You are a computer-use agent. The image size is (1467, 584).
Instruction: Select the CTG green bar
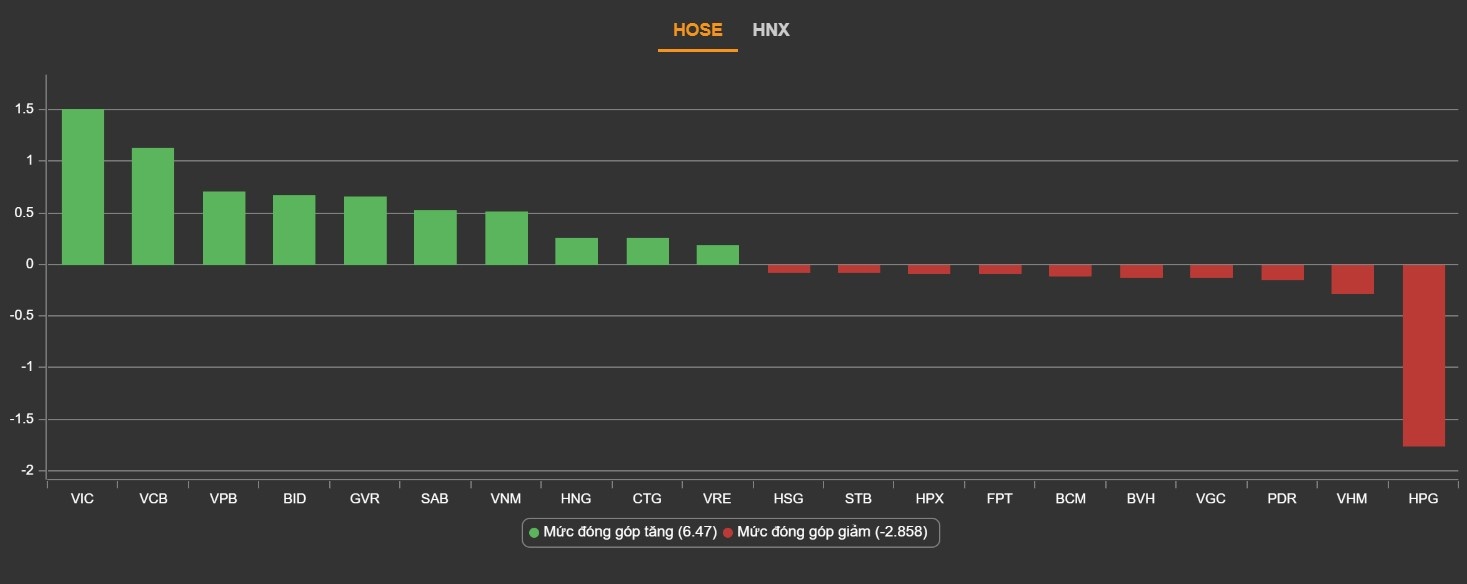click(x=647, y=252)
